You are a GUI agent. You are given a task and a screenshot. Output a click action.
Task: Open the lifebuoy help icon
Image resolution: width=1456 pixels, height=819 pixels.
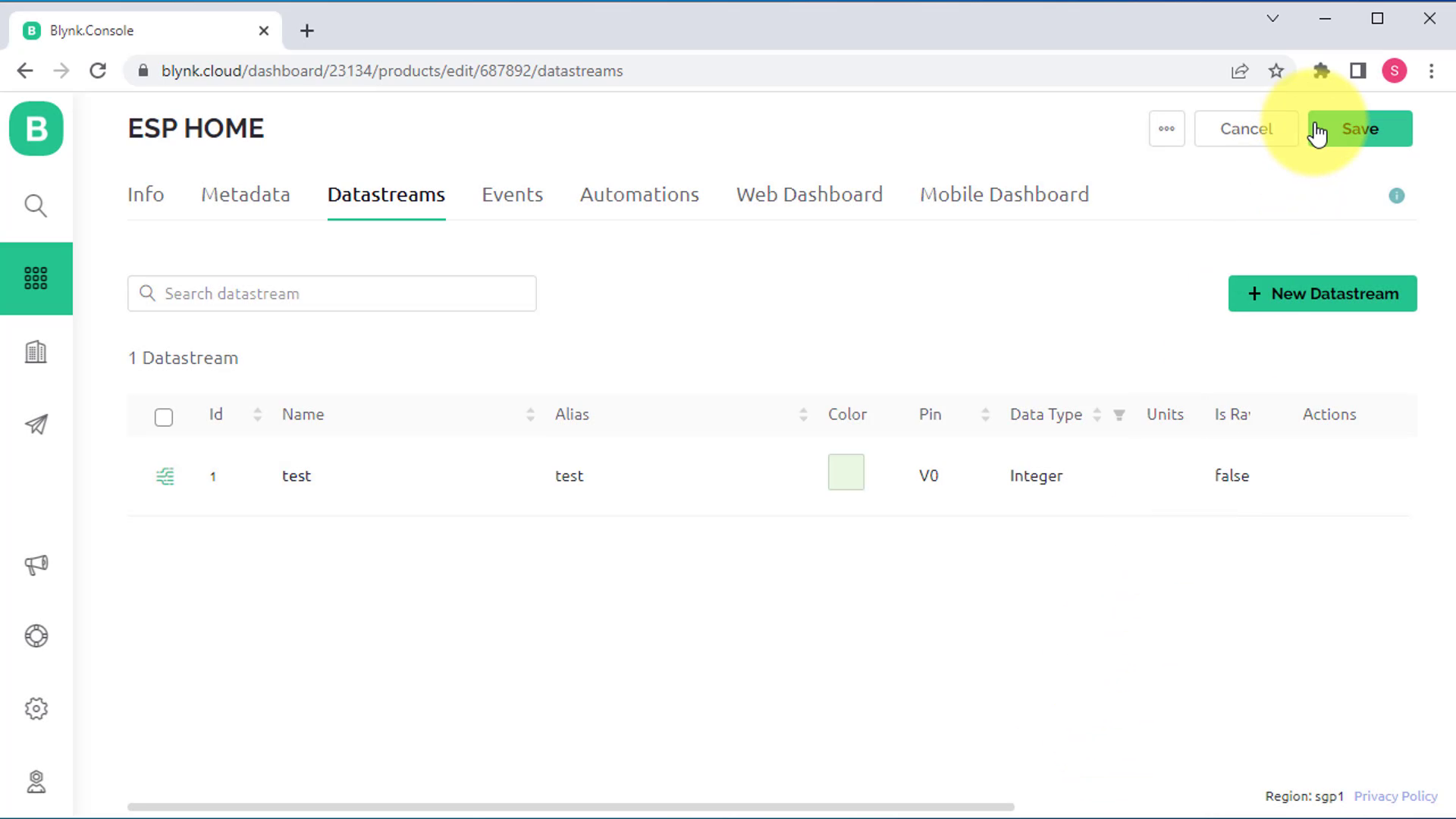(x=36, y=635)
